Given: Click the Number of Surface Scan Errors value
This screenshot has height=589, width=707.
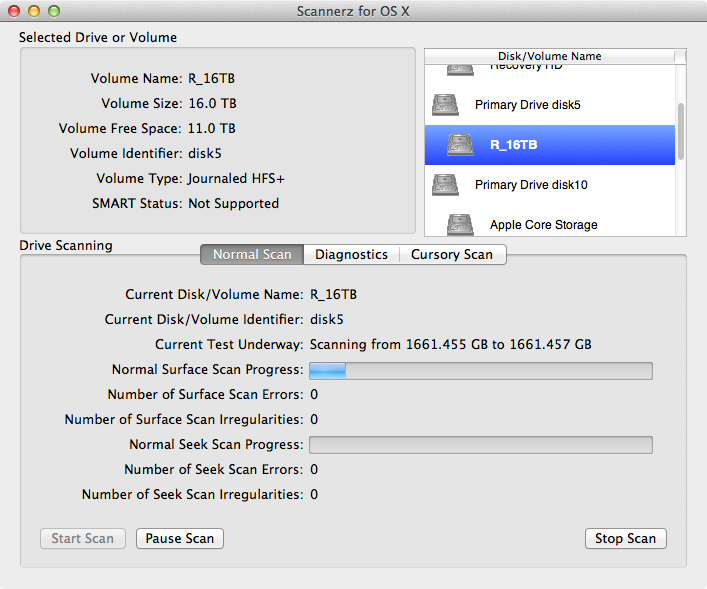Looking at the screenshot, I should tap(314, 395).
